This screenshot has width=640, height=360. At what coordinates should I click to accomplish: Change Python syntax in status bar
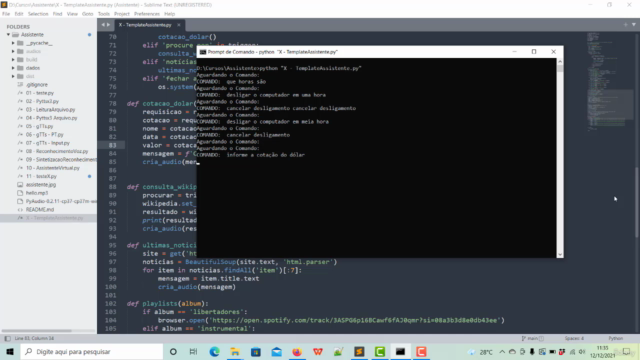click(x=616, y=338)
